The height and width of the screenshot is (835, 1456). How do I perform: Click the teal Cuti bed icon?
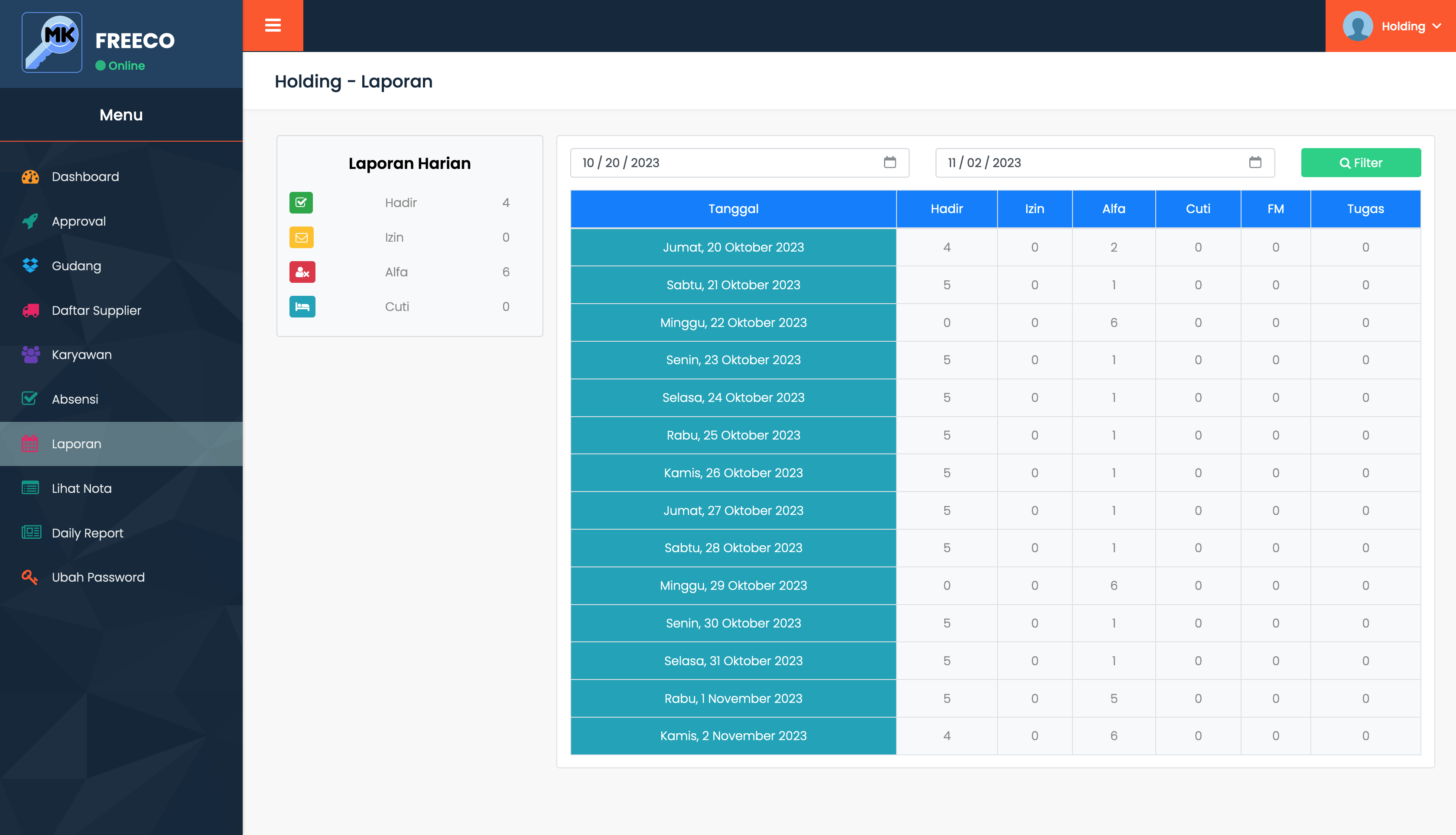point(302,307)
